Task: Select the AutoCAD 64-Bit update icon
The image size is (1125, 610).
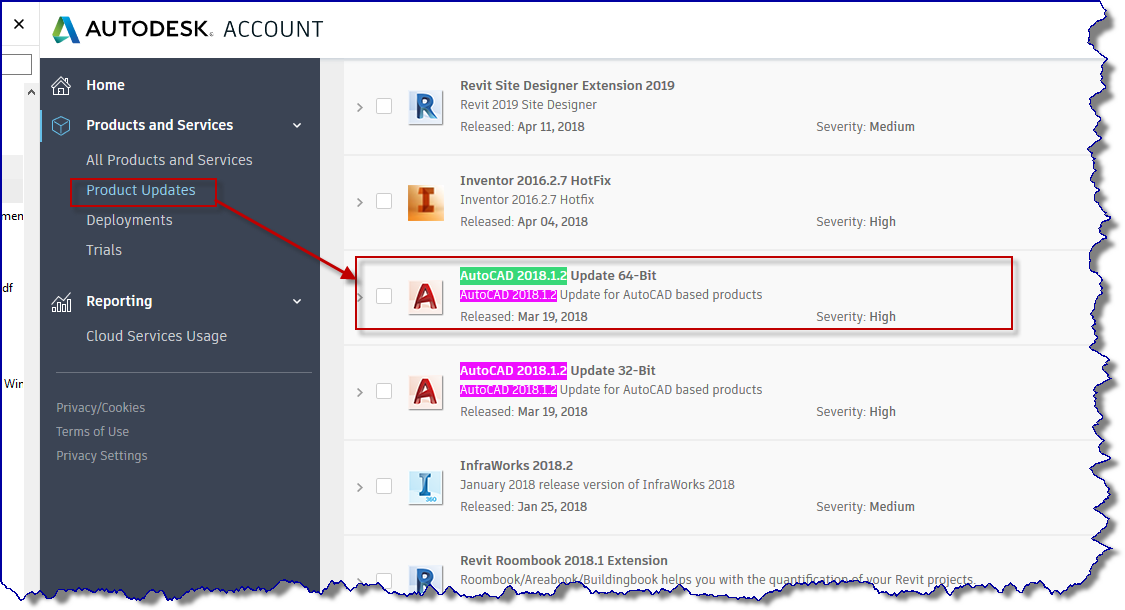Action: pos(426,296)
